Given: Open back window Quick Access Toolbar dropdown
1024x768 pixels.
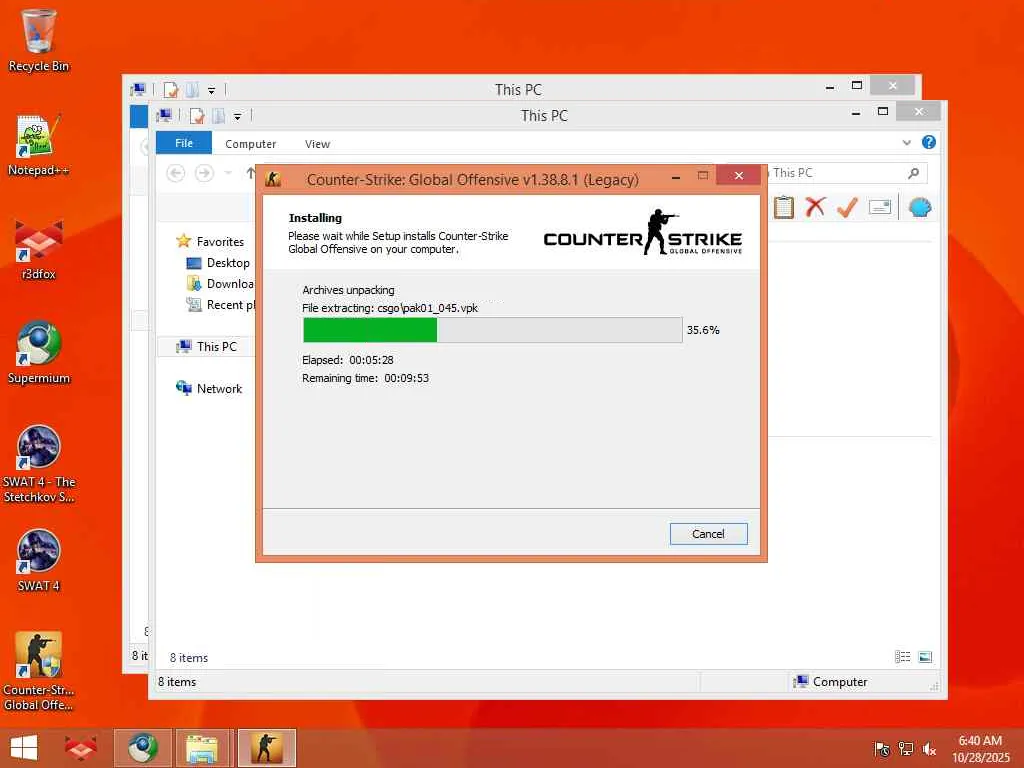Looking at the screenshot, I should 212,91.
